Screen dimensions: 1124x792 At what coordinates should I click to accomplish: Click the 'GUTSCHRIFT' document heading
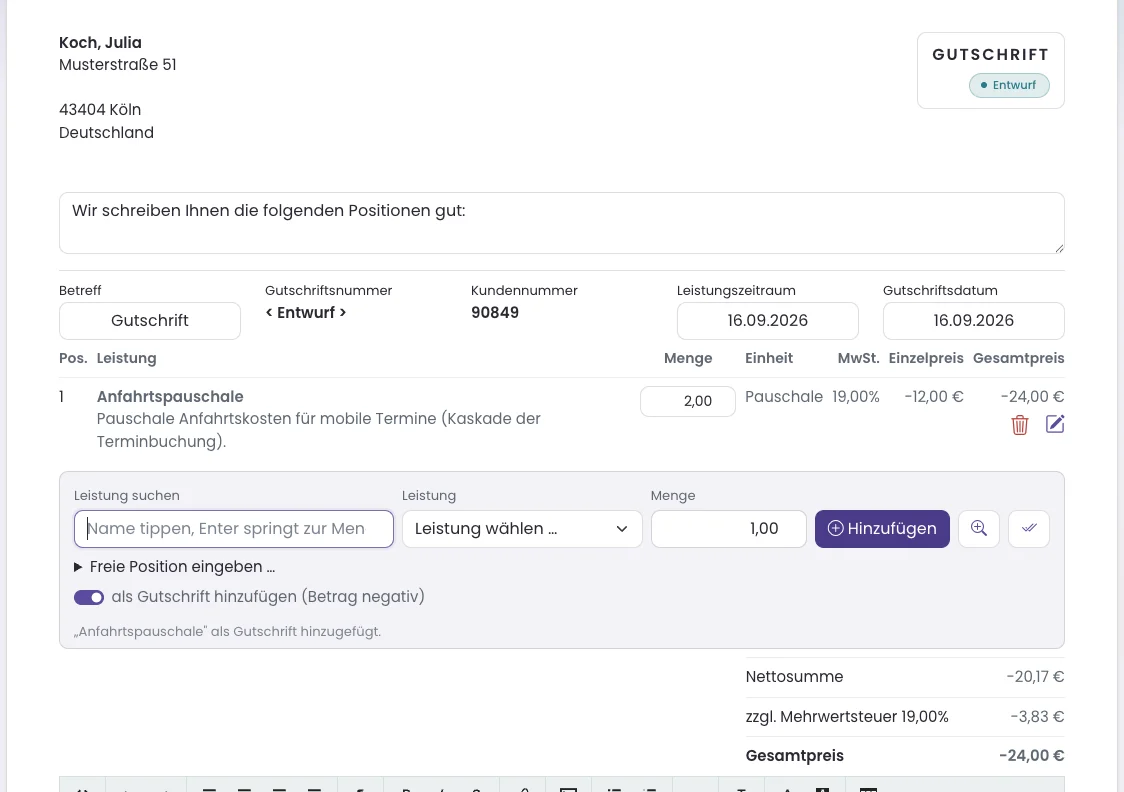coord(990,54)
